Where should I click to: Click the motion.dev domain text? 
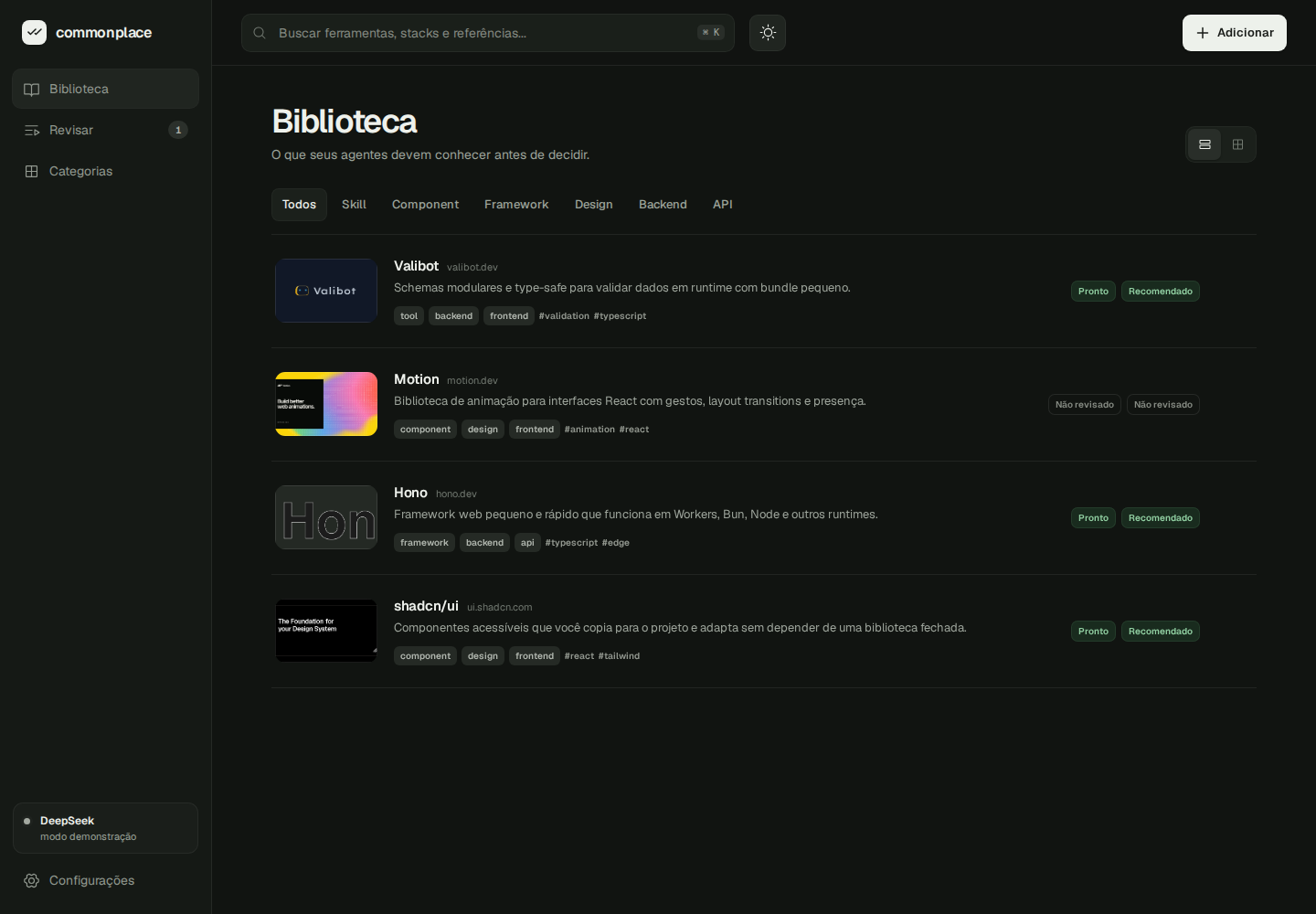[x=472, y=381]
